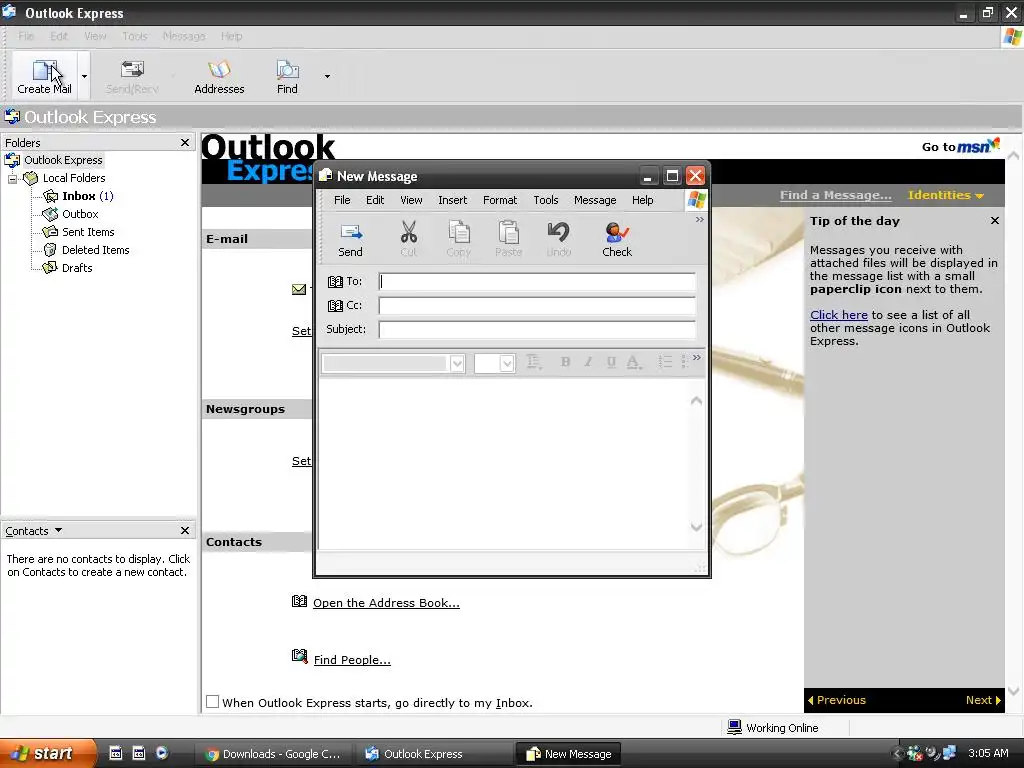Select the Outbox folder
This screenshot has width=1024, height=768.
point(71,214)
